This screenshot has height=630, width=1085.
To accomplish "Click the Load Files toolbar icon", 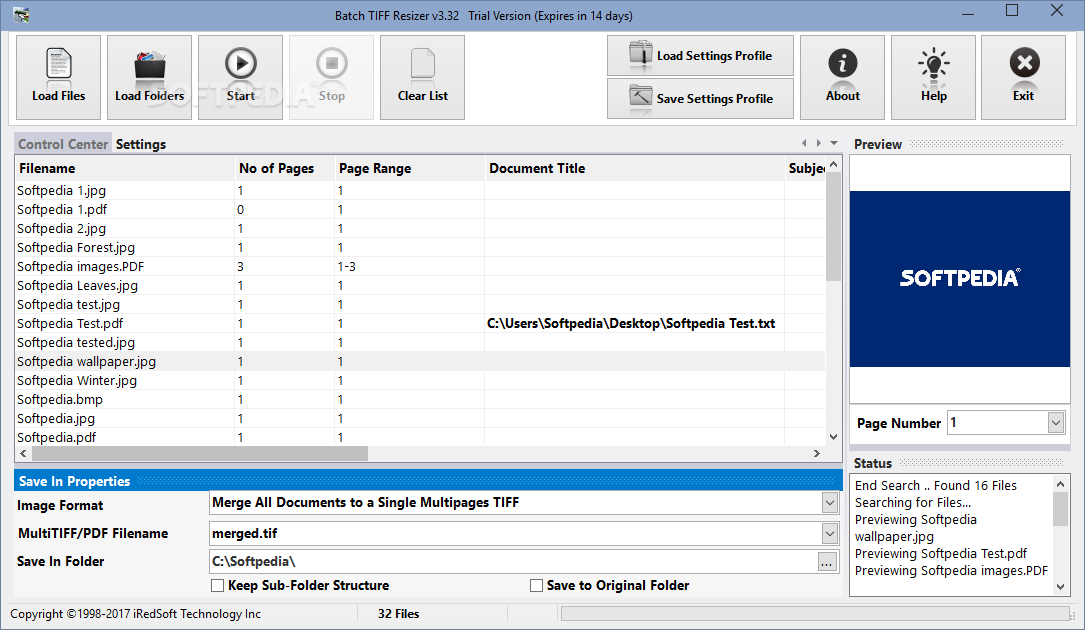I will 58,77.
